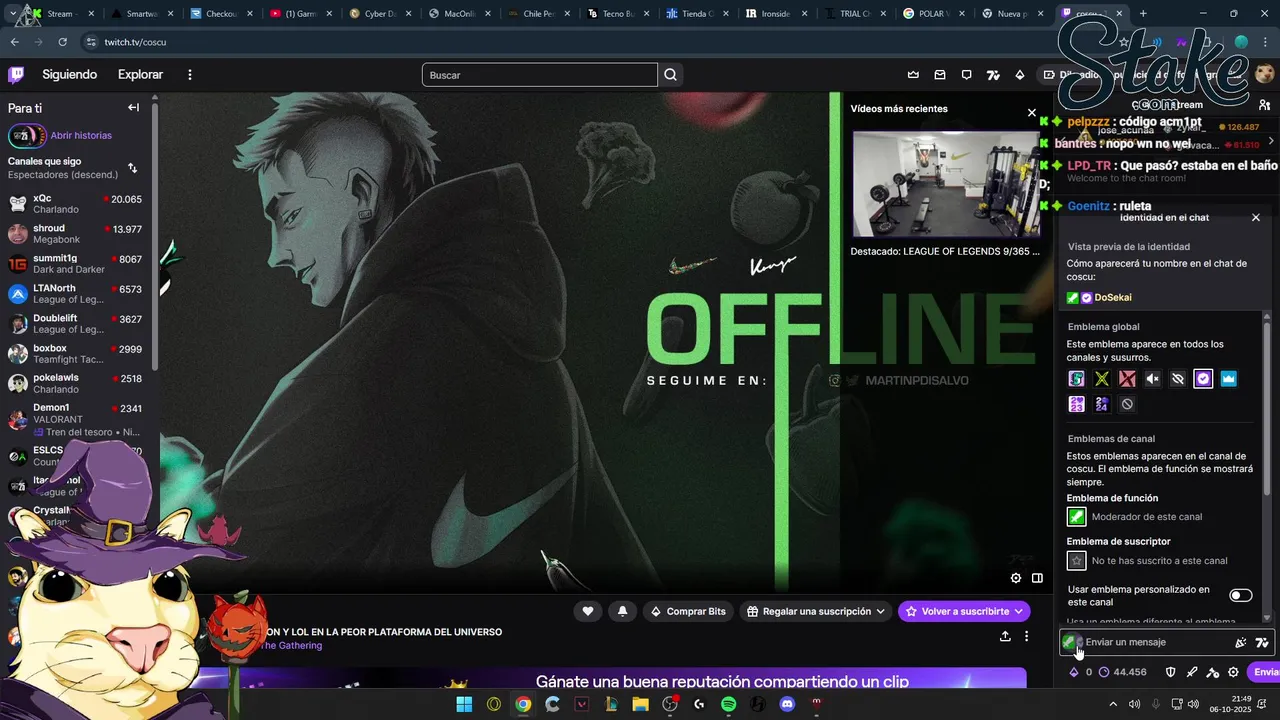Play the LEAGUE OF LEGENDS highlight thumbnail
Image resolution: width=1280 pixels, height=720 pixels.
(x=946, y=184)
